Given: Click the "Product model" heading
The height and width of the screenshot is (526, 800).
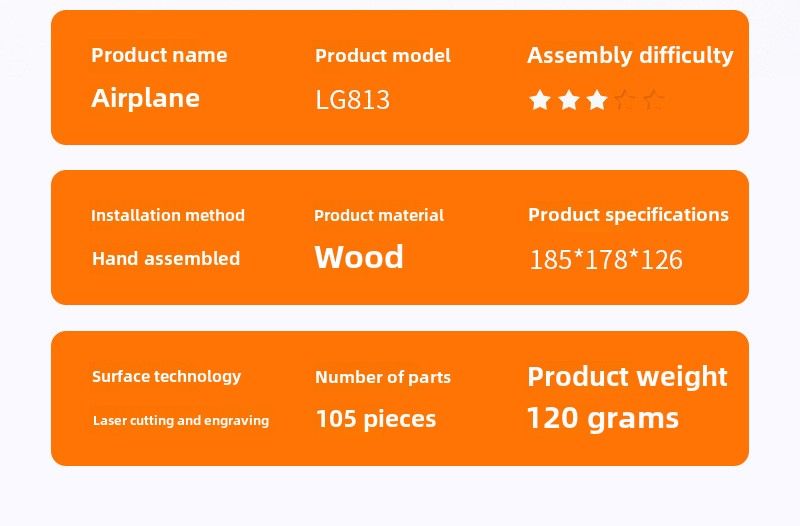Looking at the screenshot, I should (382, 56).
